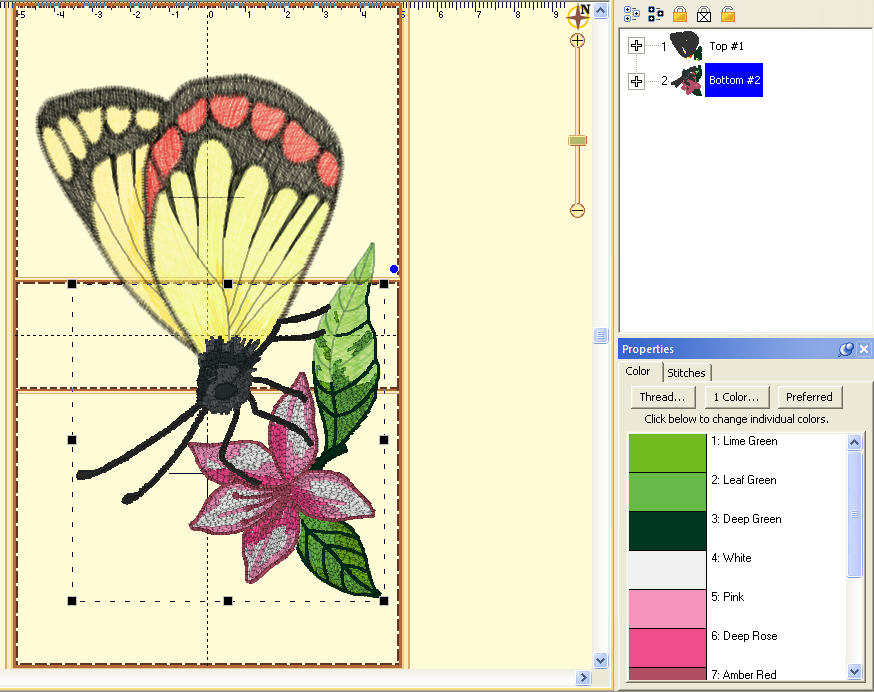This screenshot has height=692, width=874.
Task: Click the zoom out minus icon
Action: [577, 210]
